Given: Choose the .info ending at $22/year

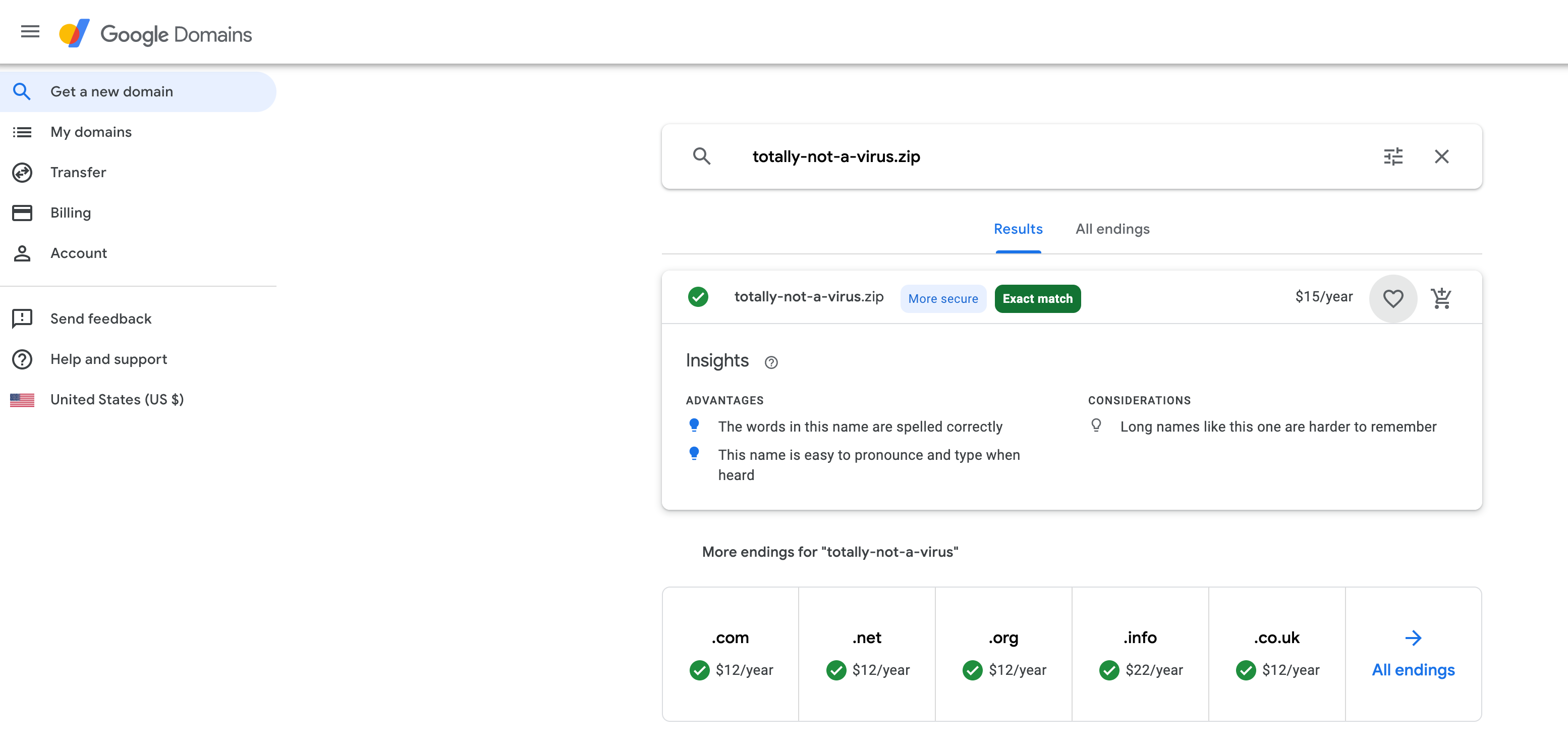Looking at the screenshot, I should coord(1140,654).
